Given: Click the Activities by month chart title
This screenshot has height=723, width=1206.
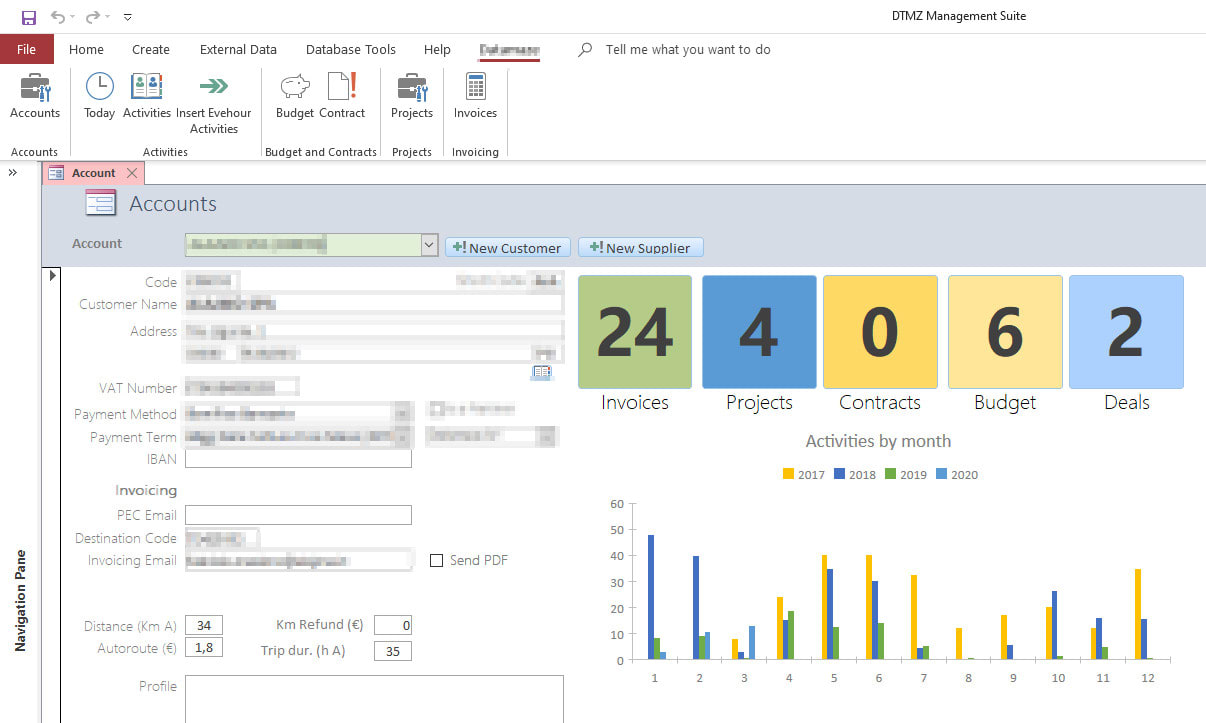Looking at the screenshot, I should click(878, 441).
